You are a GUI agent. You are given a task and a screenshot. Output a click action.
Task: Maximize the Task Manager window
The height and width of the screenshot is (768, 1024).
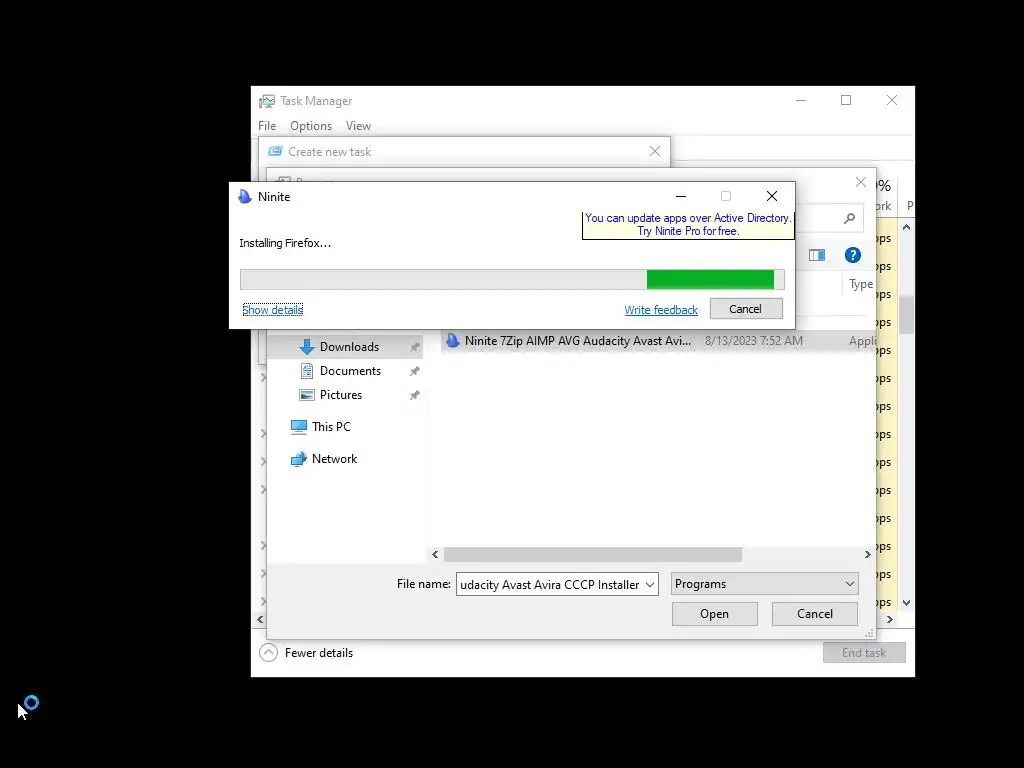(846, 100)
